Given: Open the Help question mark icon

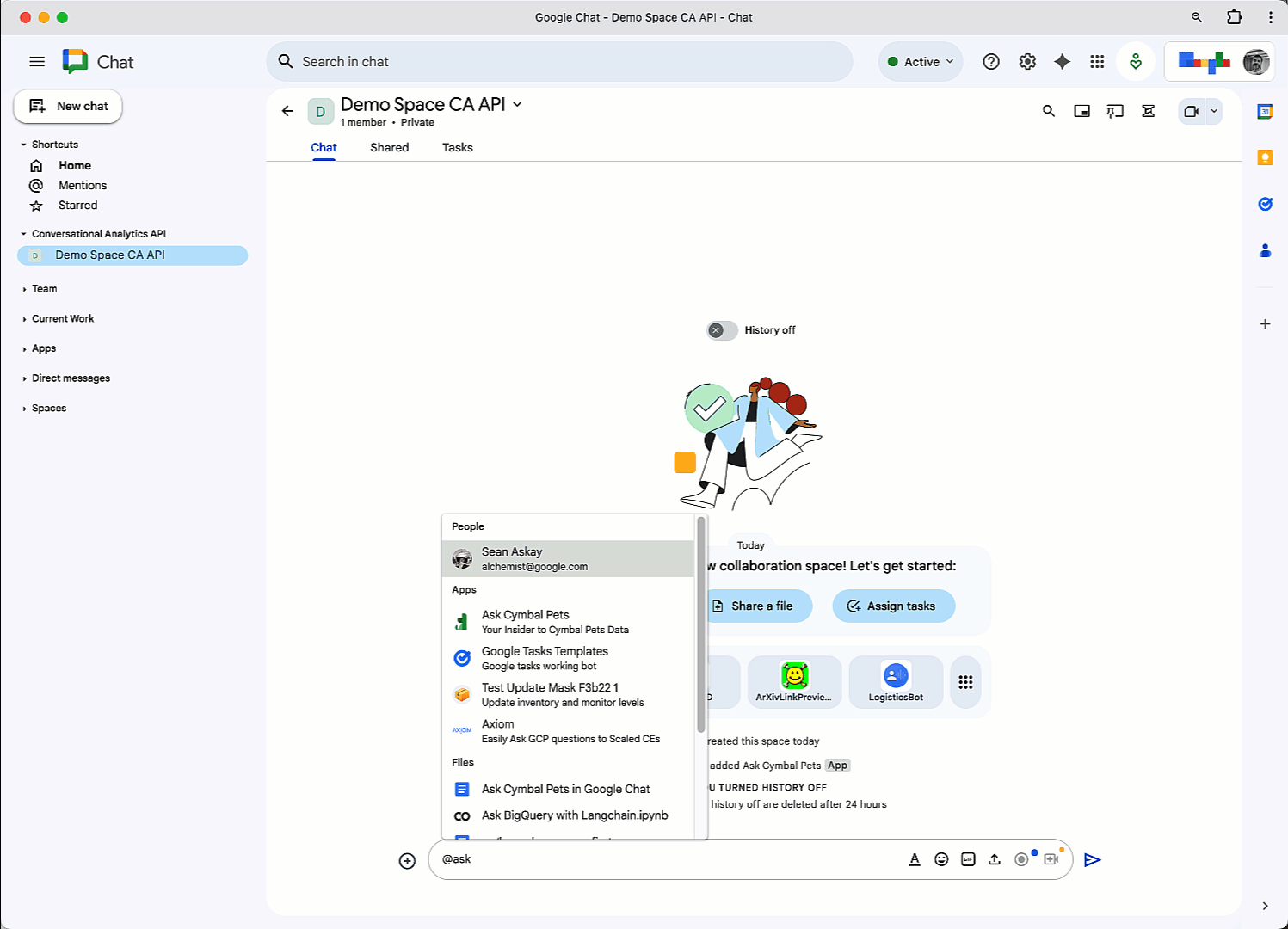Looking at the screenshot, I should [991, 62].
